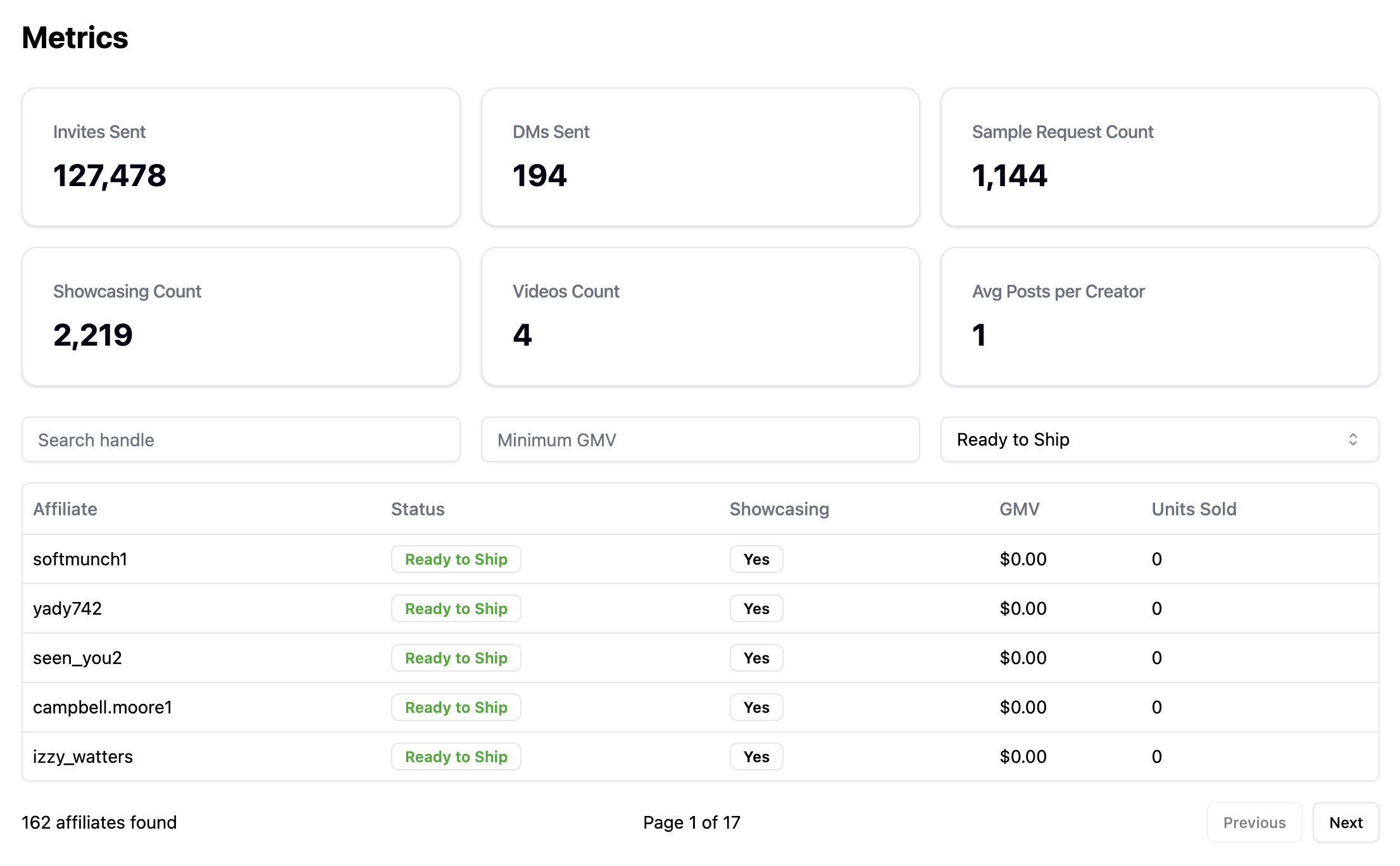
Task: Click the yady742 affiliate name
Action: [x=68, y=608]
